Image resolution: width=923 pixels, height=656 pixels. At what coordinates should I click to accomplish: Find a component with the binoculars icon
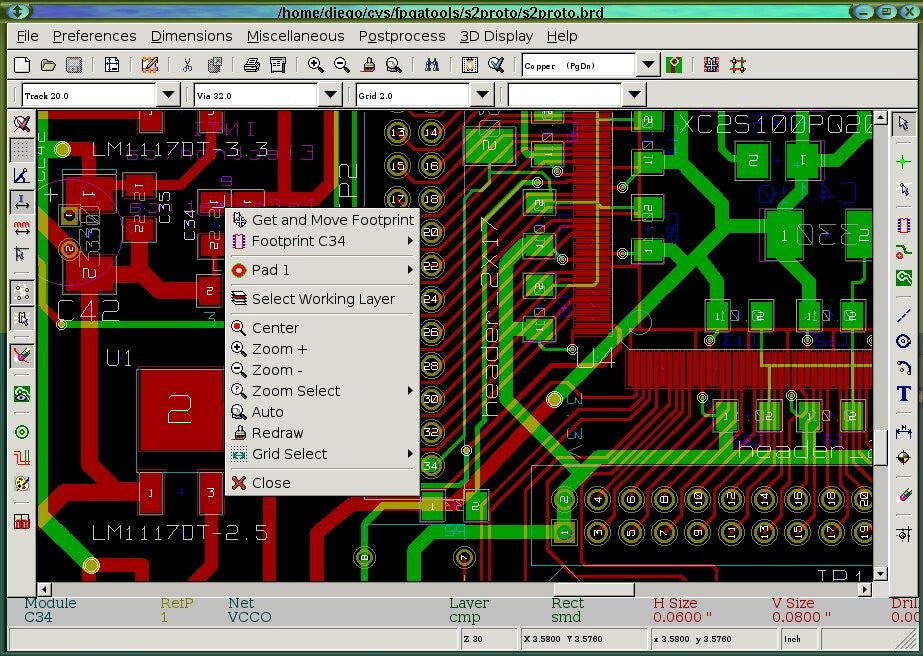431,65
